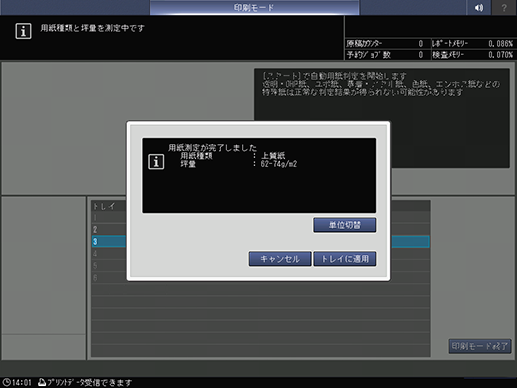The width and height of the screenshot is (517, 388).
Task: Click the 坪量 62-74g/m2 result line
Action: pyautogui.click(x=239, y=164)
